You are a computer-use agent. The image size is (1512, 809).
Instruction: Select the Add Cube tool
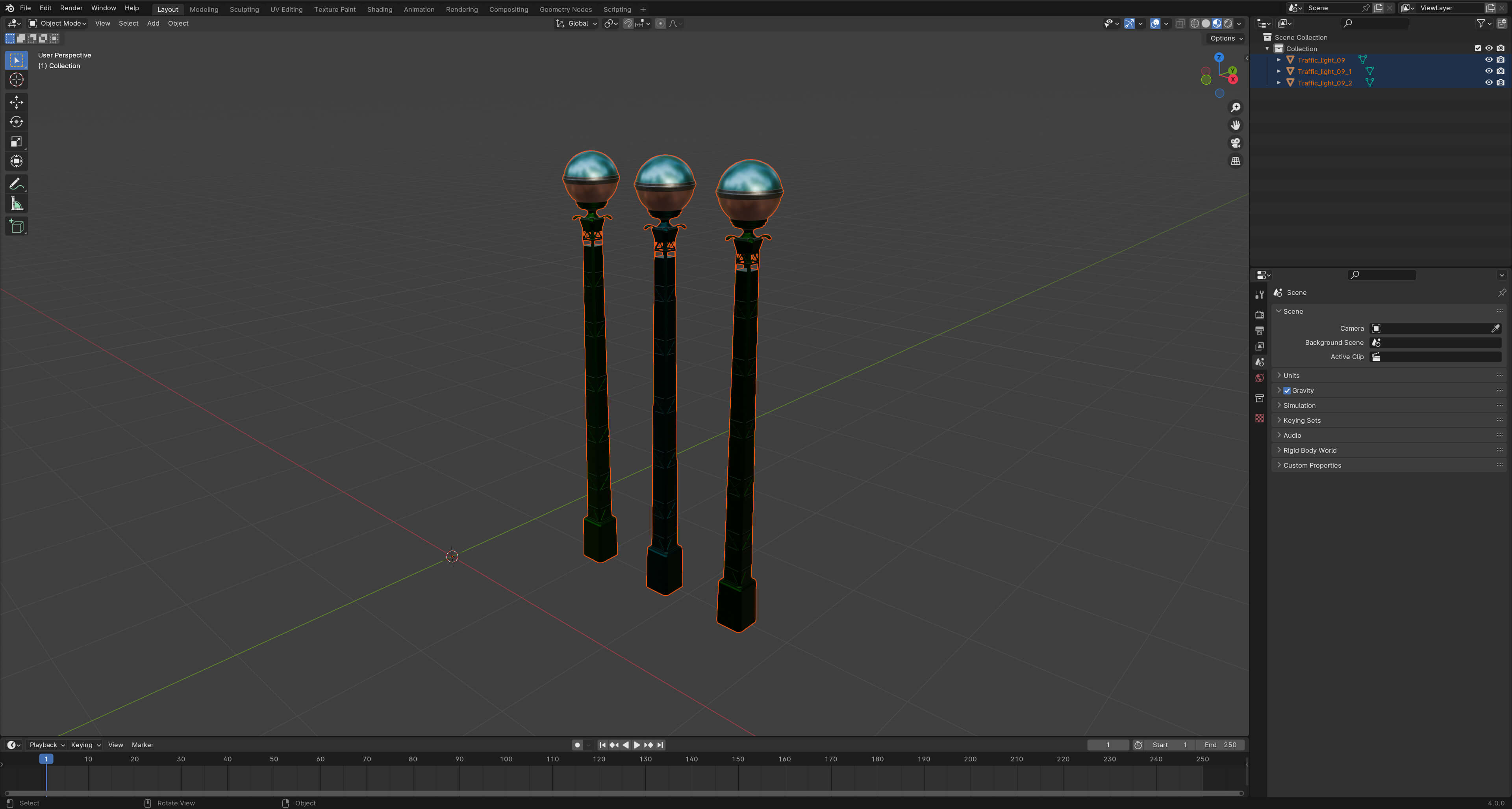click(17, 226)
